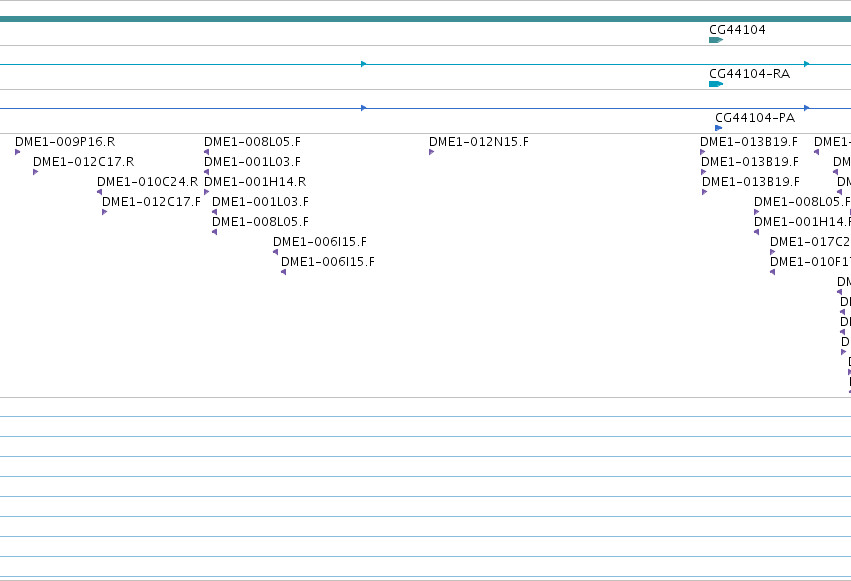This screenshot has height=581, width=851.
Task: Select the DME1-001H14.R feature label
Action: point(255,182)
